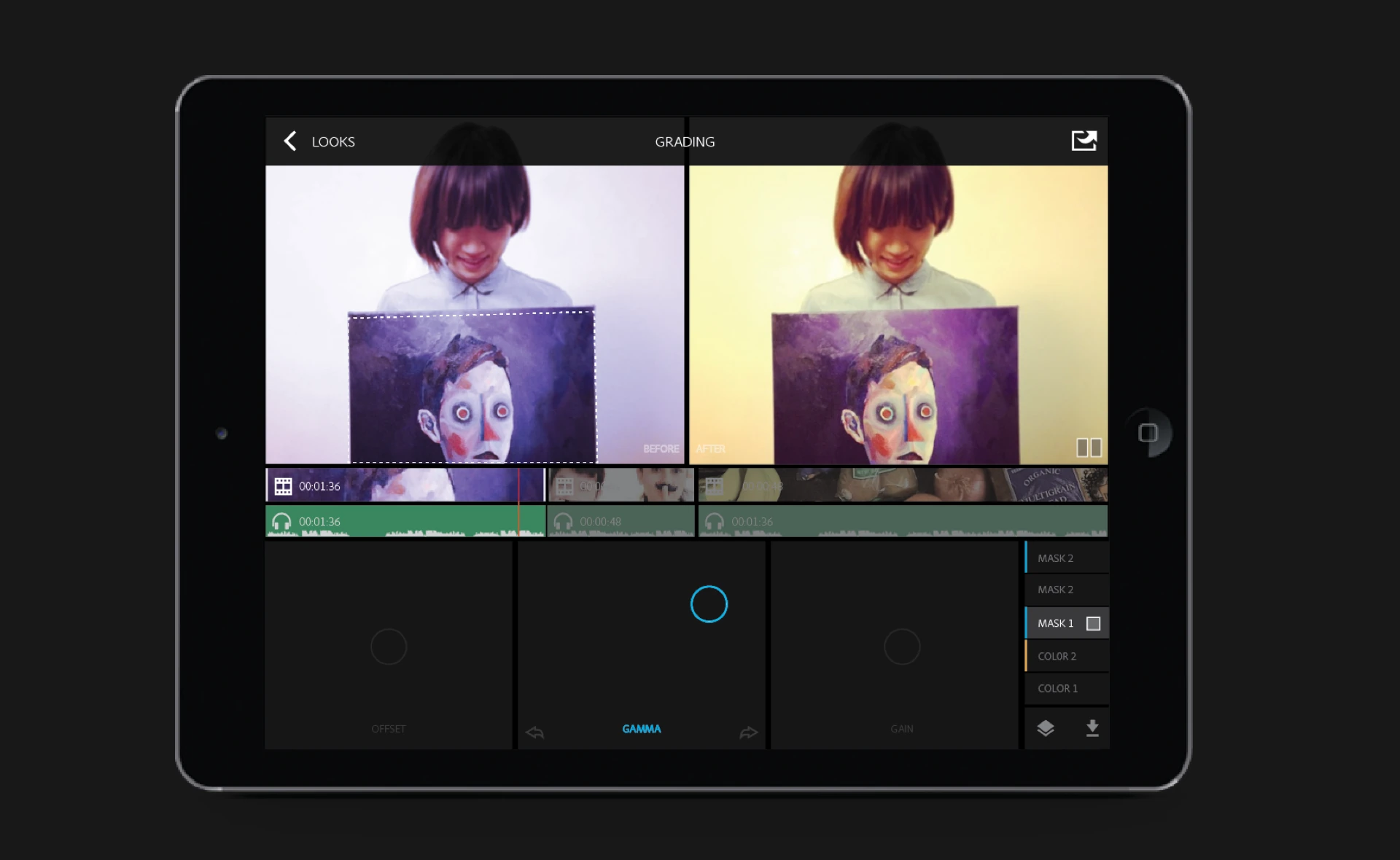The height and width of the screenshot is (860, 1400).
Task: Select the Mask 1 layer
Action: [1067, 623]
